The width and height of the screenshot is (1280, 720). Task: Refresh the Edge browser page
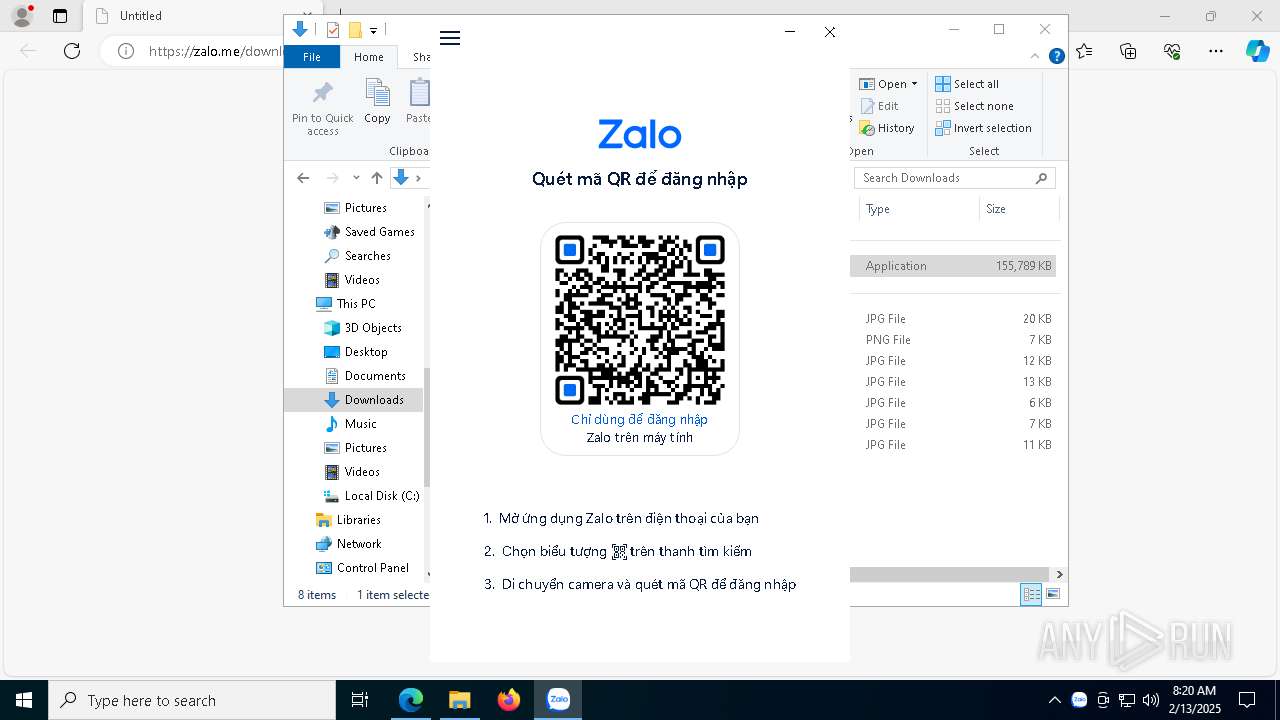click(72, 51)
